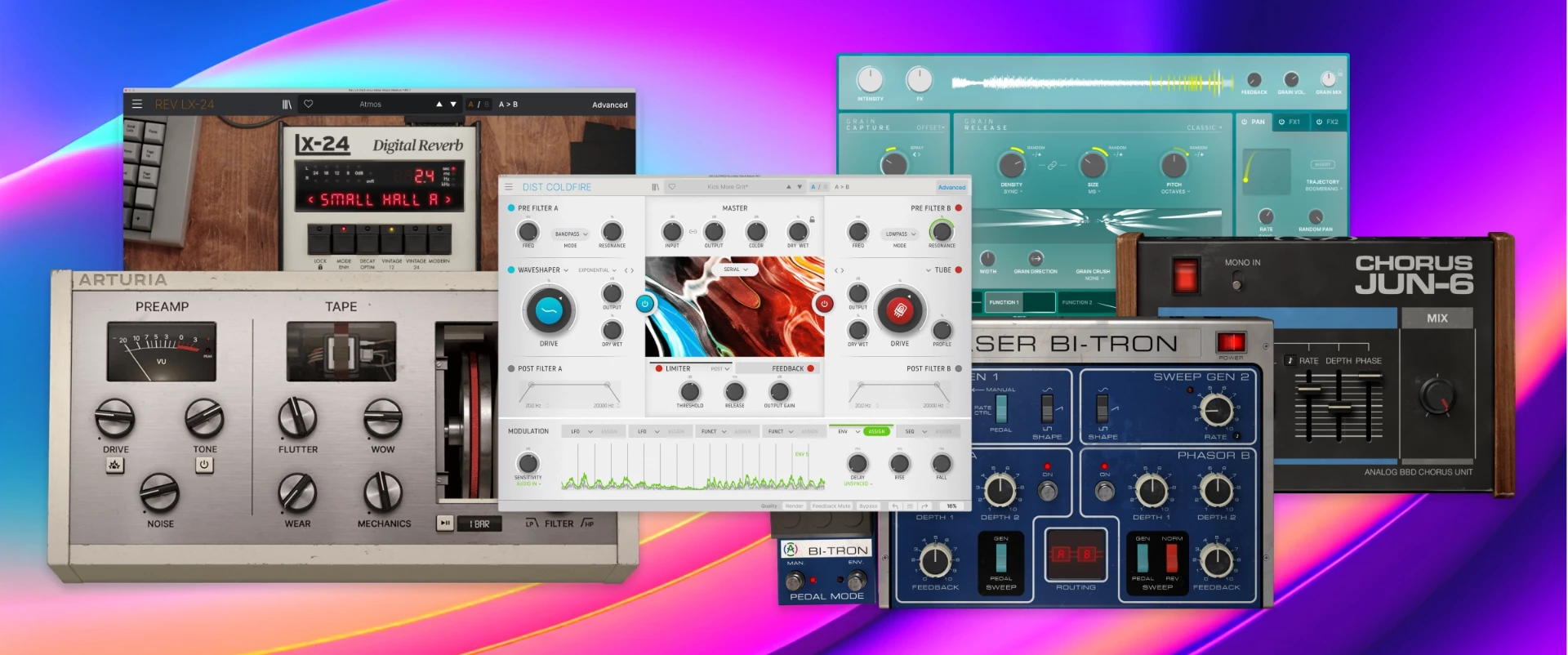Open the TUBE distortion type dropdown

938,270
